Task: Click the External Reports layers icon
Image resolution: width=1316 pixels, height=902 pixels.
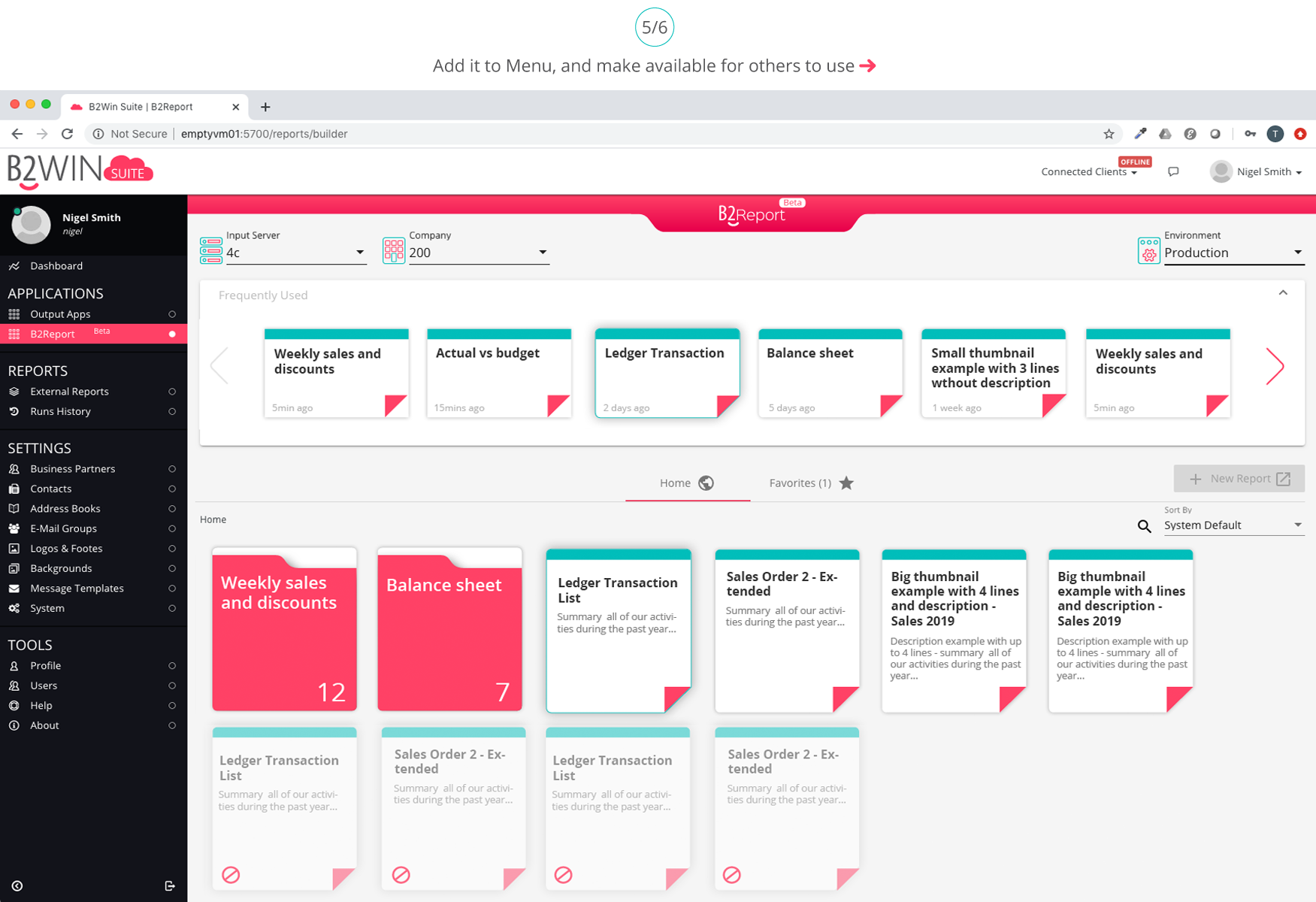Action: point(14,392)
